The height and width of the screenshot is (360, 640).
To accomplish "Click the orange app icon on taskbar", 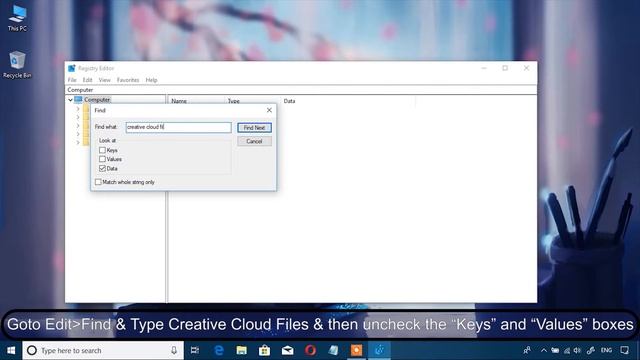I will [356, 350].
